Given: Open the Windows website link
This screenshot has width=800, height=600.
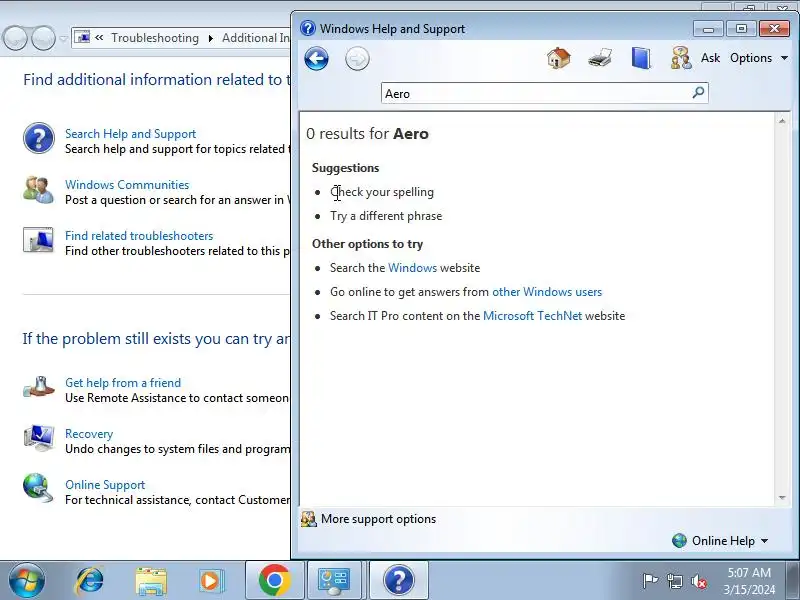Looking at the screenshot, I should pos(412,268).
